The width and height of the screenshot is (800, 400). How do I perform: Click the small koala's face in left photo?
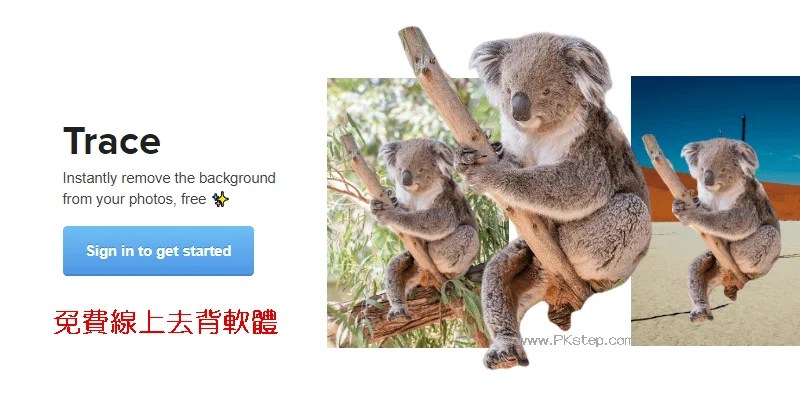(409, 168)
